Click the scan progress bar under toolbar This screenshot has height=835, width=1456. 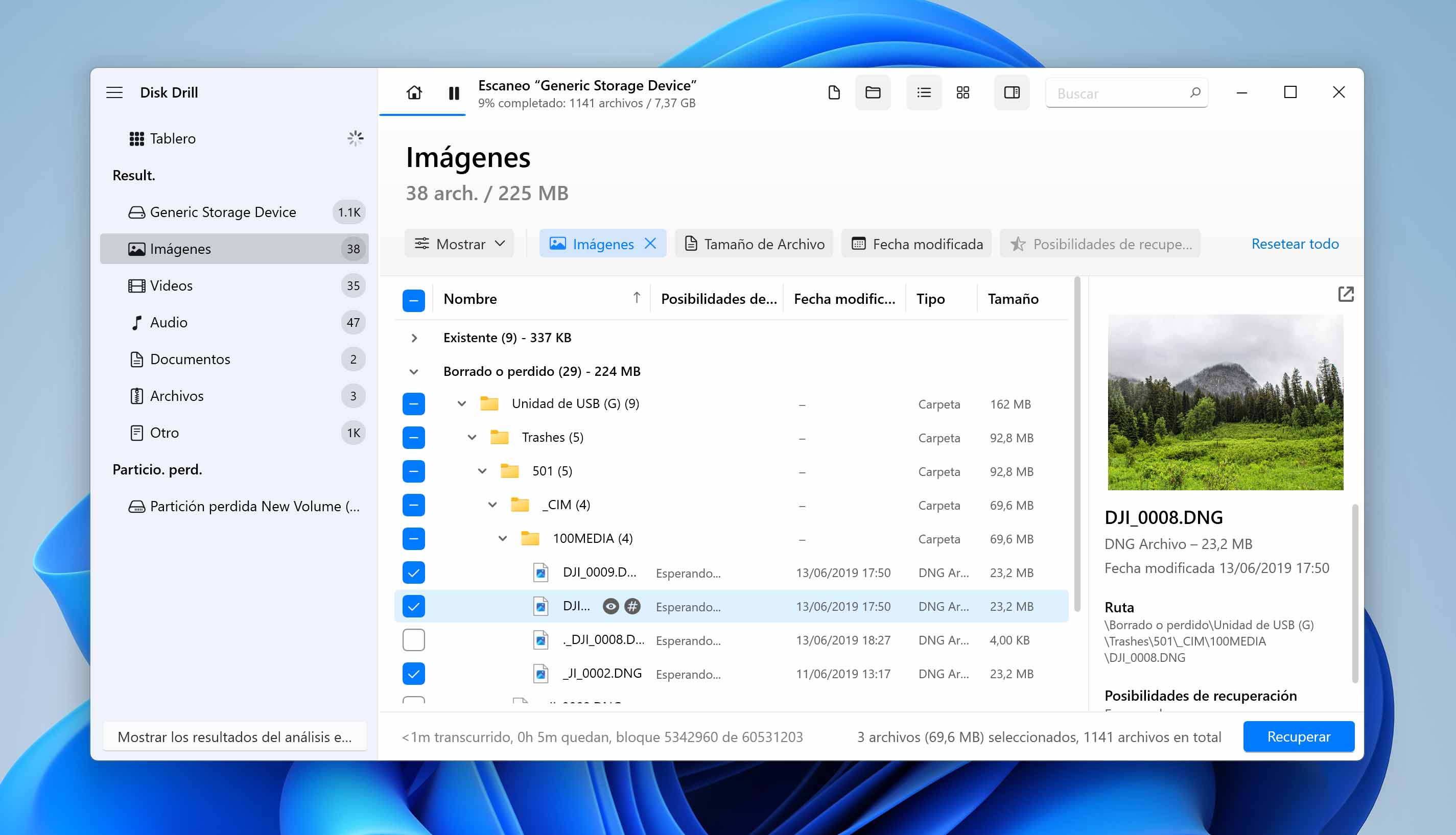pyautogui.click(x=422, y=115)
